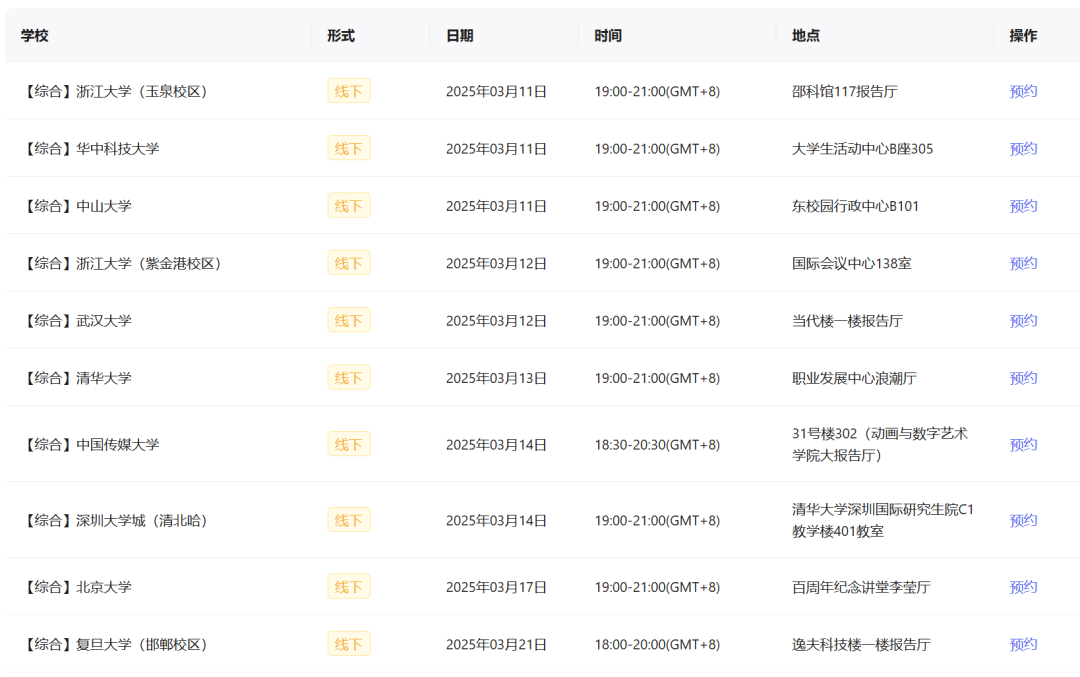Viewport: 1080px width, 677px height.
Task: Click 线下 tag in 中国传媒大学 row
Action: 349,444
